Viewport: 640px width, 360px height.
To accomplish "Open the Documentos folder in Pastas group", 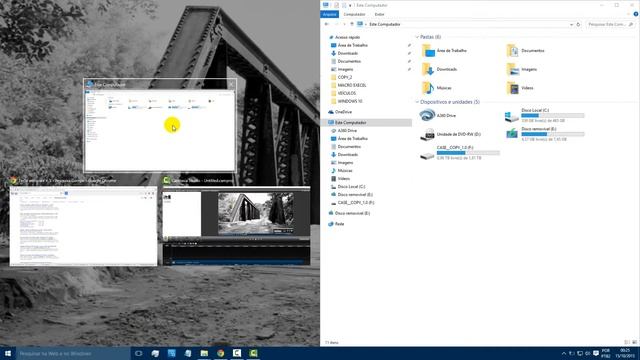I will coord(526,51).
